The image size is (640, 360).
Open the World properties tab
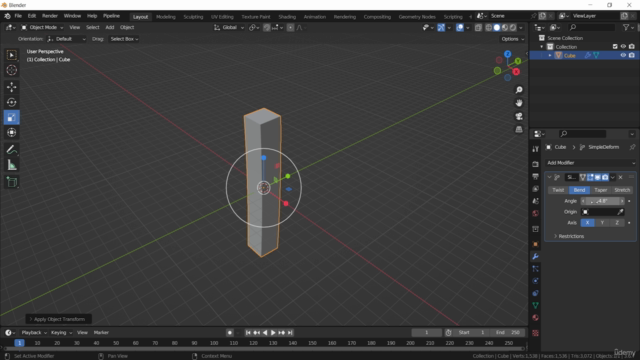(x=536, y=213)
